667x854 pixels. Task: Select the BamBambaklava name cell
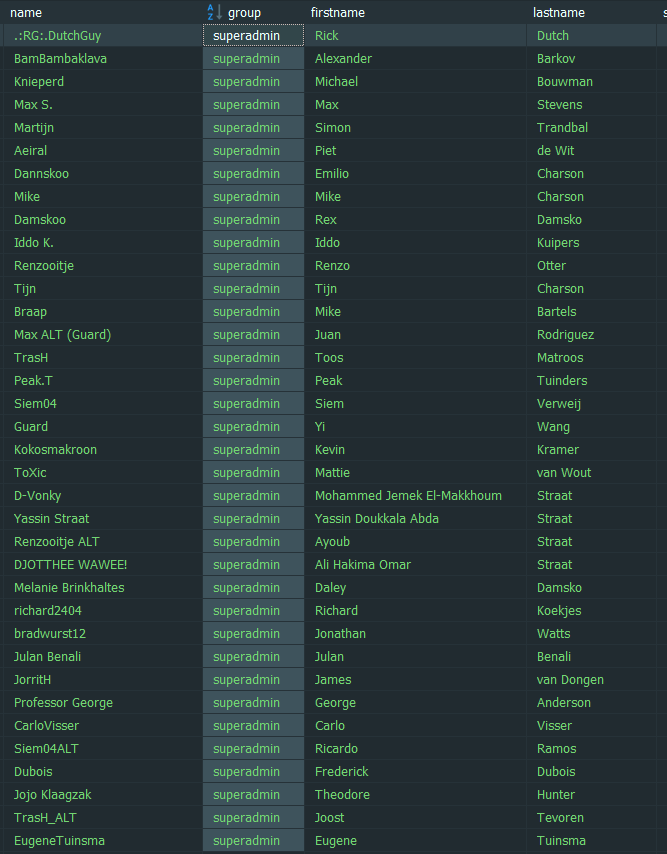click(x=60, y=59)
